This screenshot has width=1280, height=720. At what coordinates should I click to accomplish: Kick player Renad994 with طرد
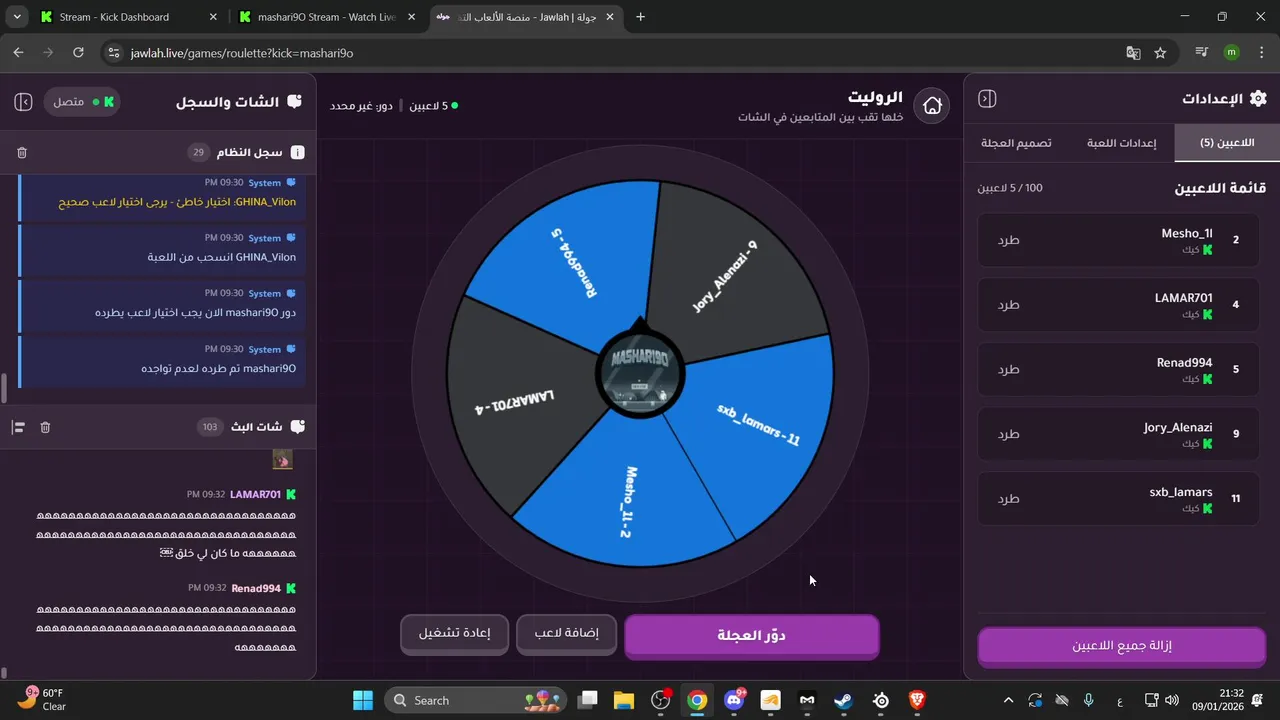click(1008, 369)
